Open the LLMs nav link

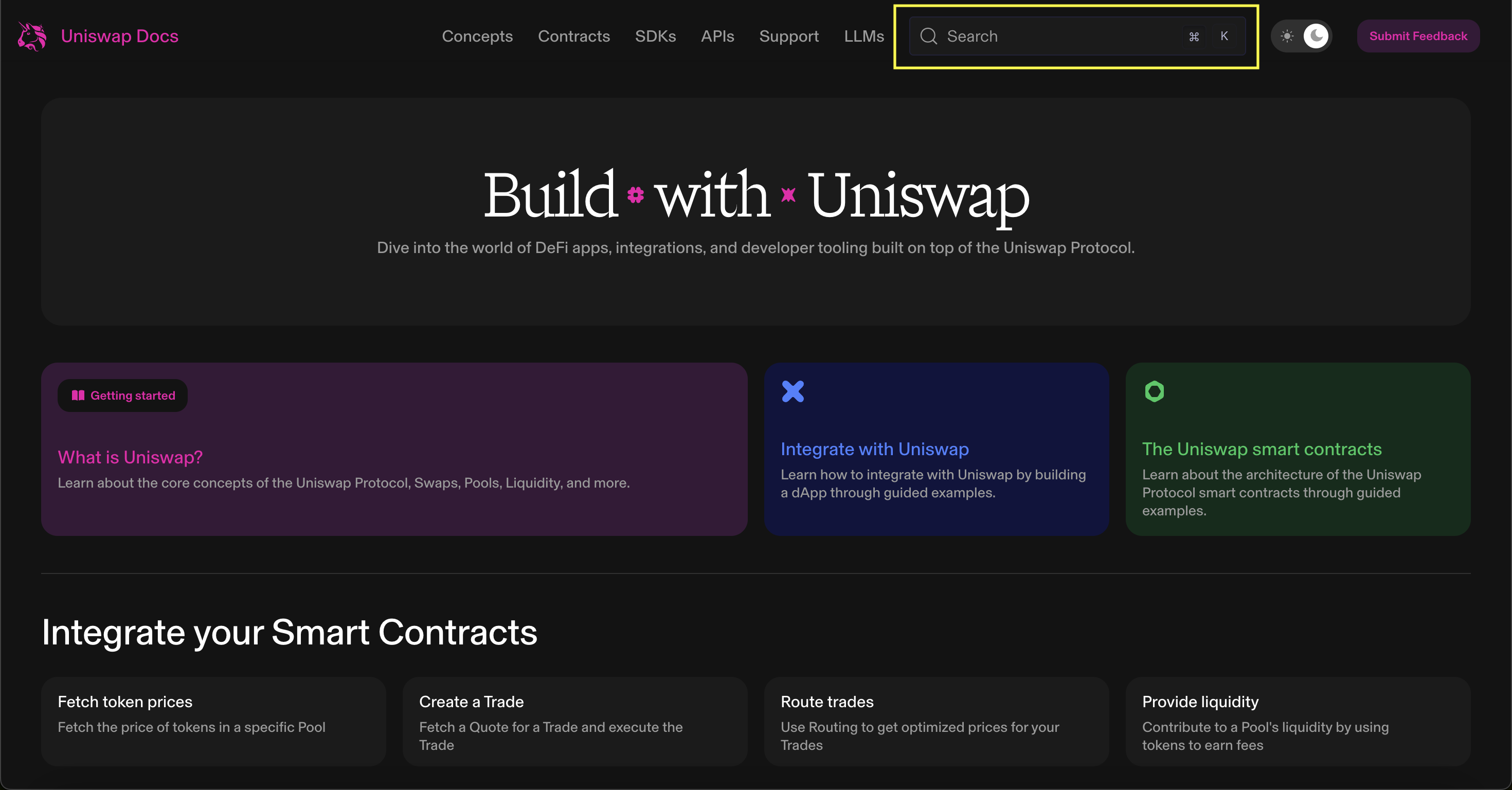coord(863,37)
